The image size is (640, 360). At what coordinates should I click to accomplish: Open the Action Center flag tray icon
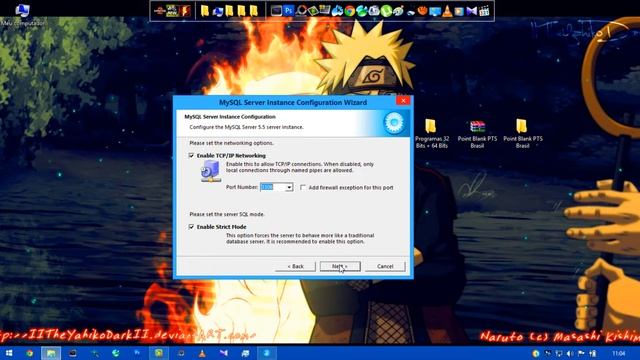[x=581, y=353]
